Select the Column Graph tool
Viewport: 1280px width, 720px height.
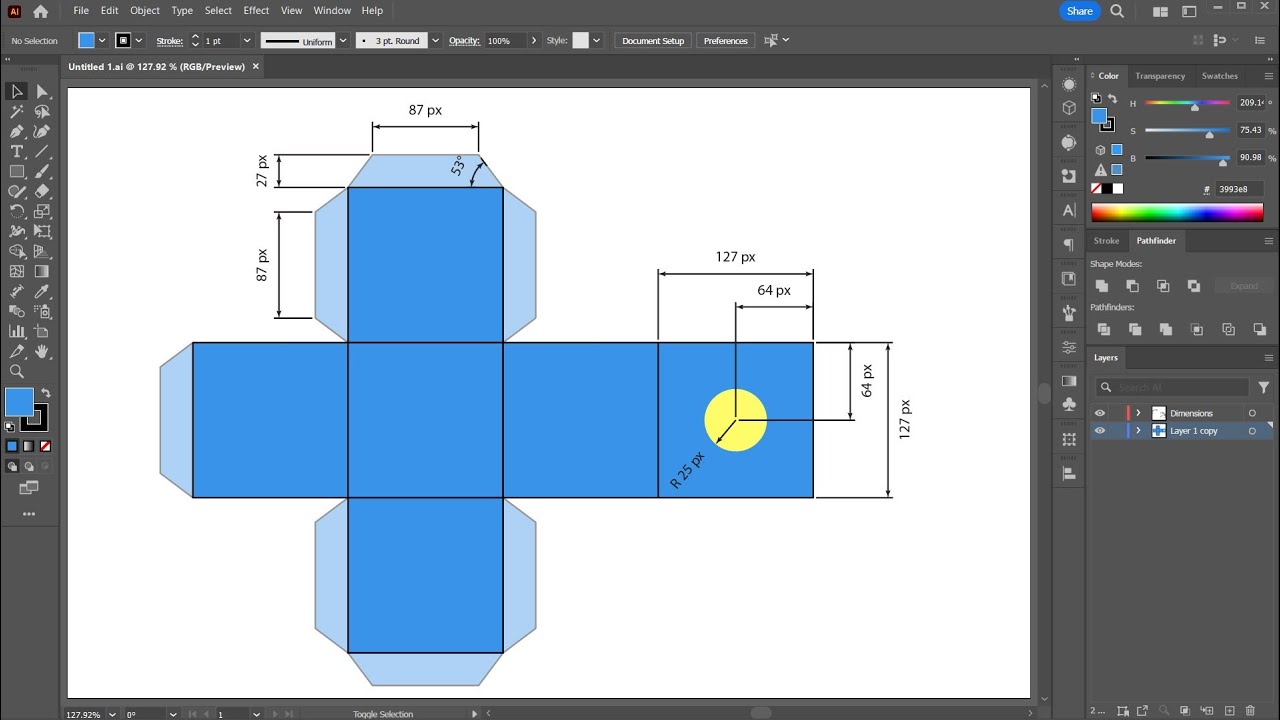pos(17,331)
